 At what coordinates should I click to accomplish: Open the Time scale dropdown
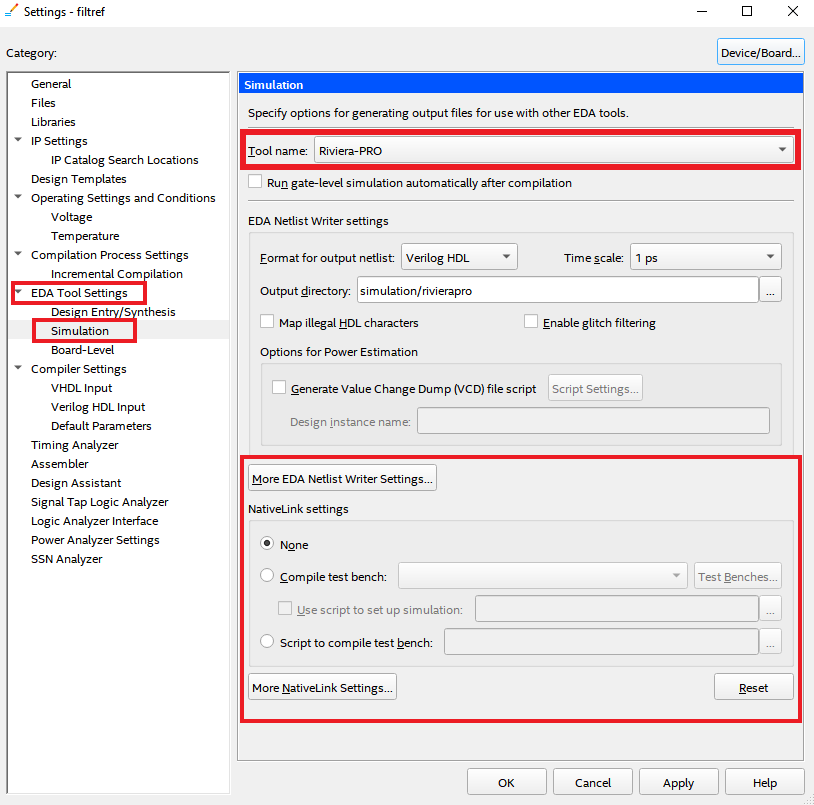point(706,257)
